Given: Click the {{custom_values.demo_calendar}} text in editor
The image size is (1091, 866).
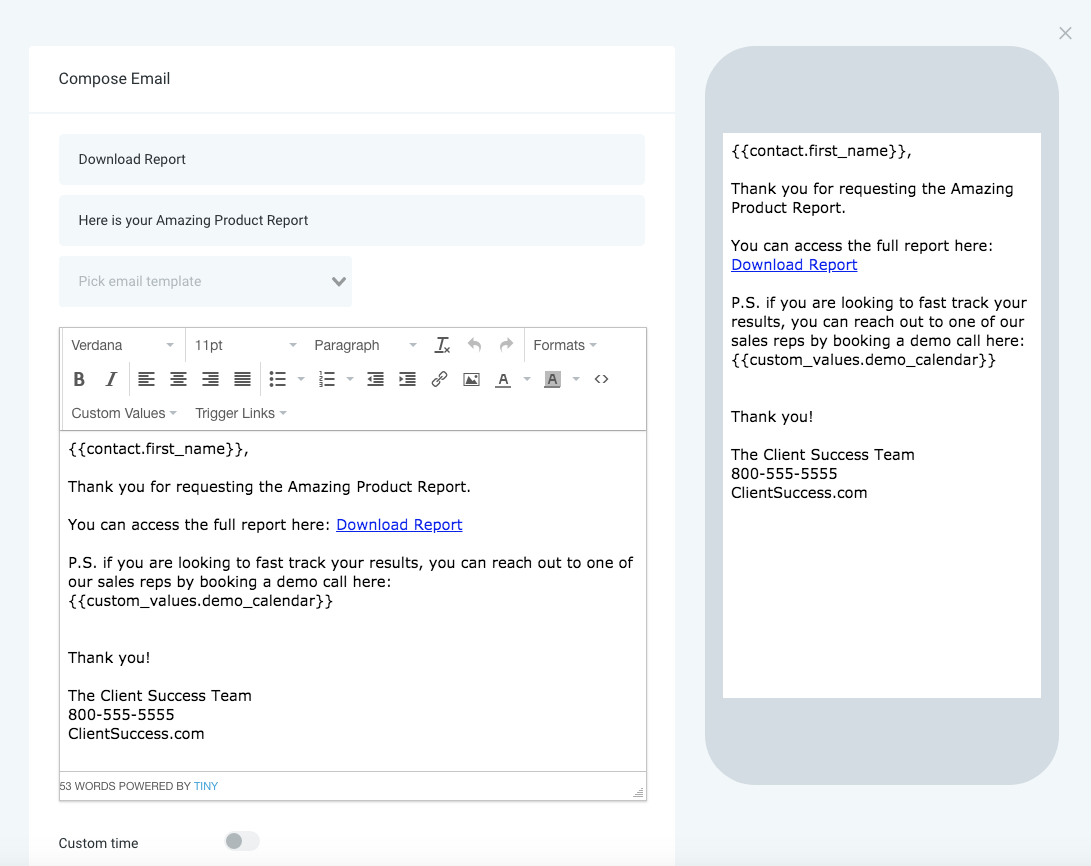Looking at the screenshot, I should [x=200, y=601].
